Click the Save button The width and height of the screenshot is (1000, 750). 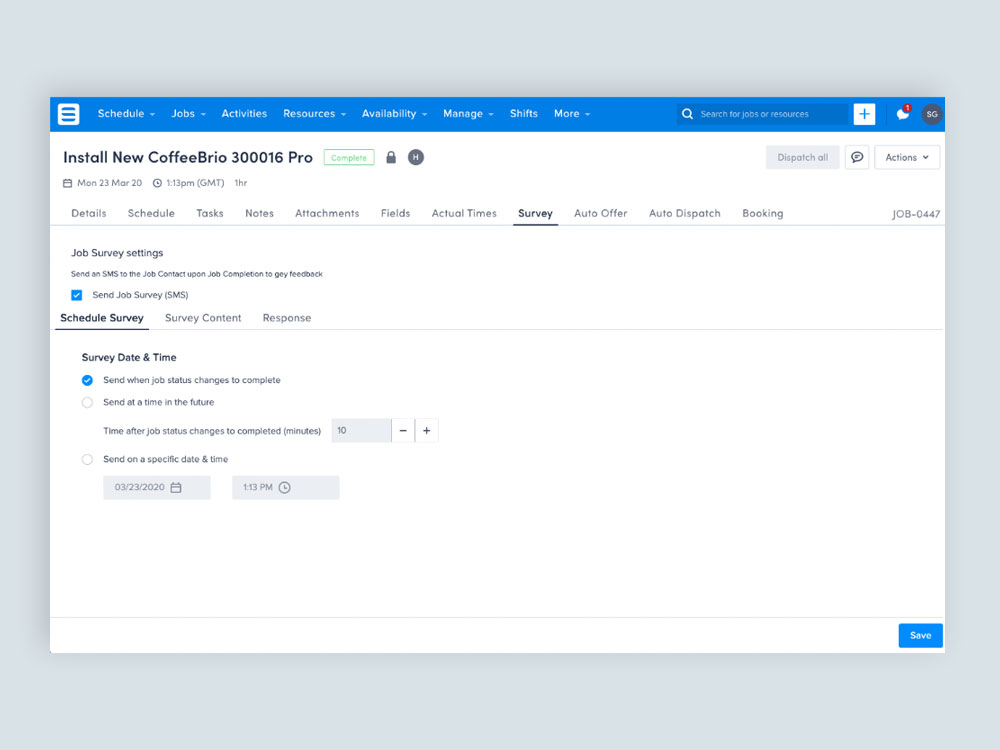[x=920, y=635]
